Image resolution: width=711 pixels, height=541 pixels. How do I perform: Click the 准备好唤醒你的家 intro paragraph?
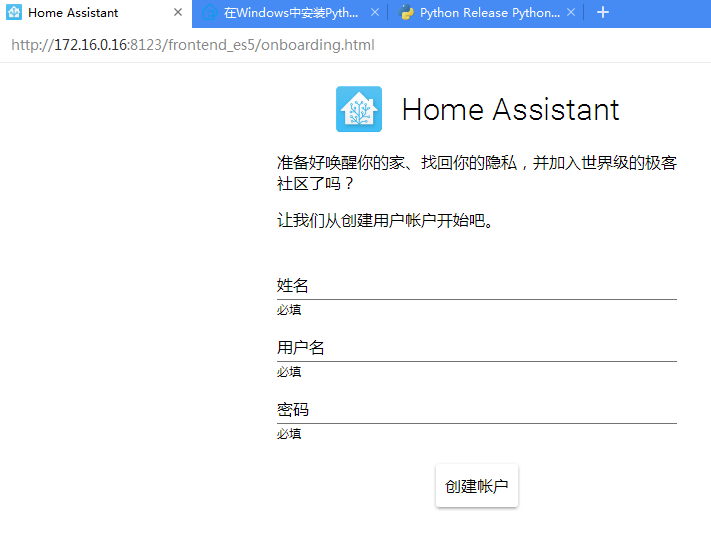pos(477,173)
